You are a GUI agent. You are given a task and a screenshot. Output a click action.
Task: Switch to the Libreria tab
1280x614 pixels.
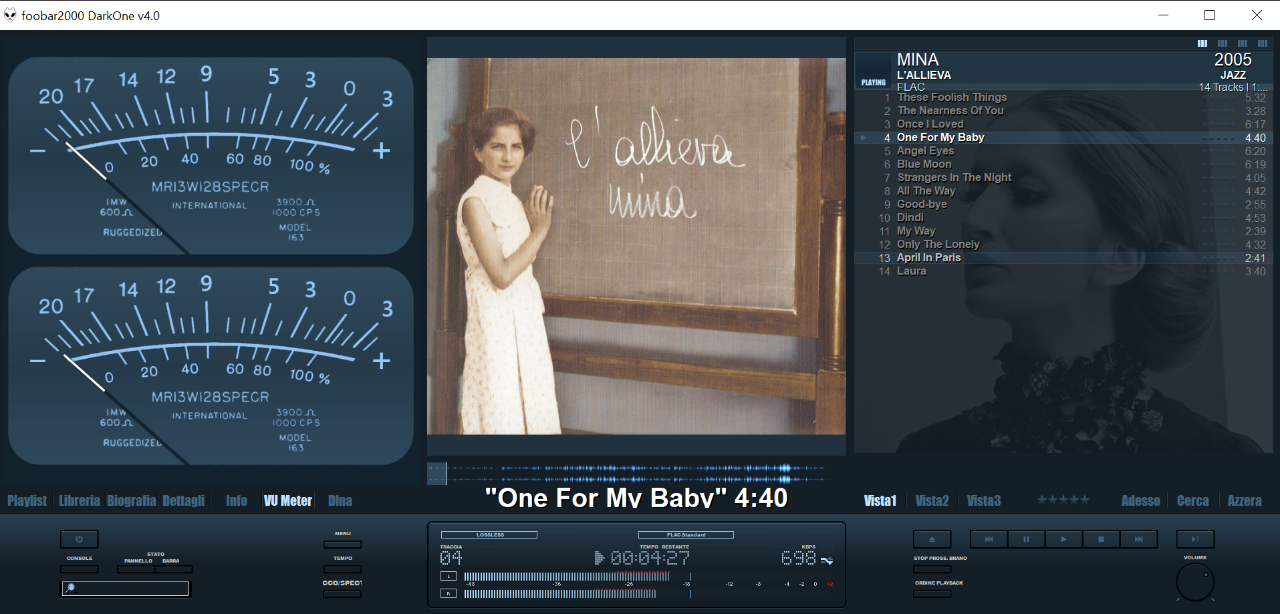coord(79,501)
